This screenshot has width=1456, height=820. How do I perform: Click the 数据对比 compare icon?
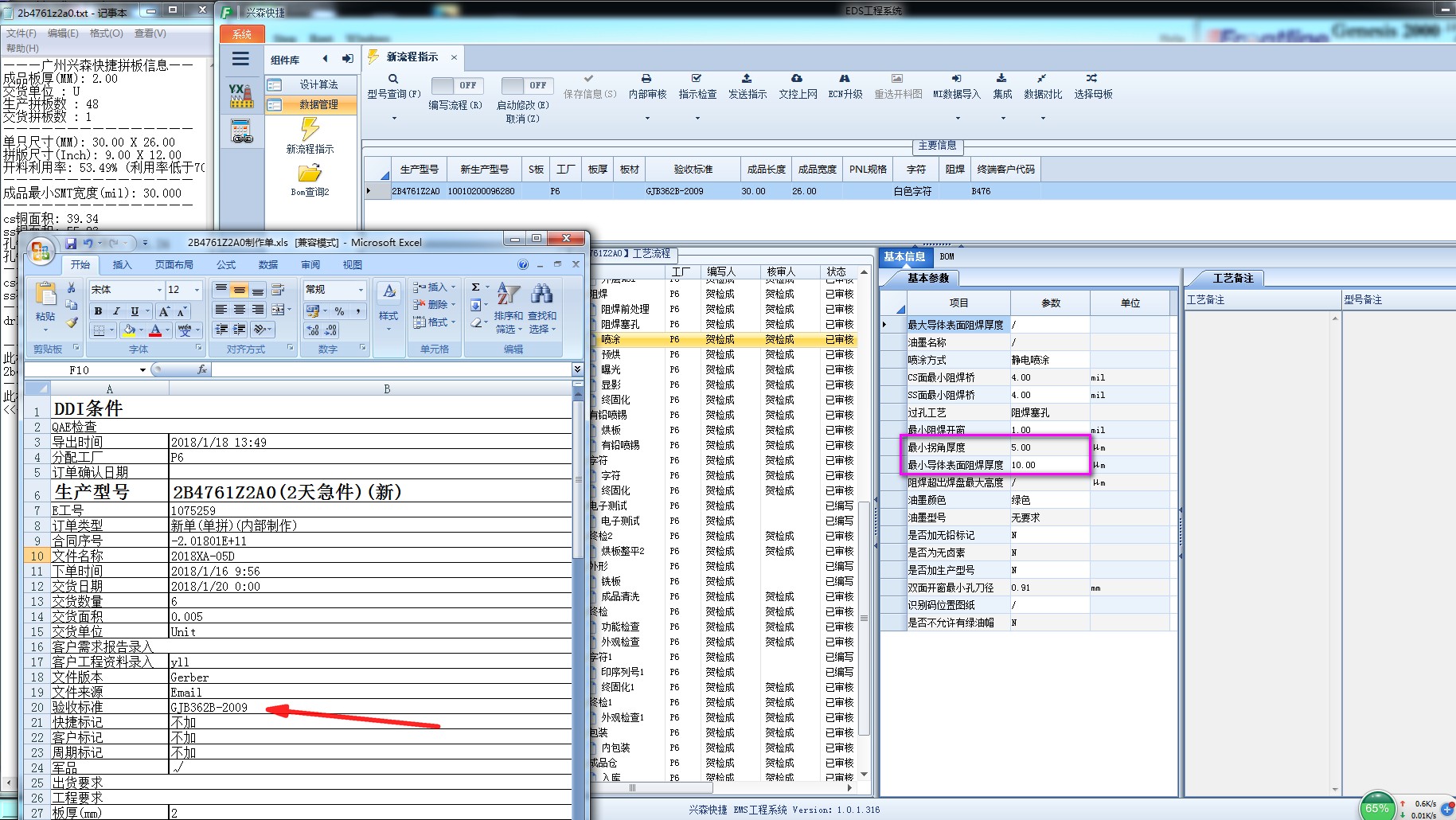(x=1042, y=79)
